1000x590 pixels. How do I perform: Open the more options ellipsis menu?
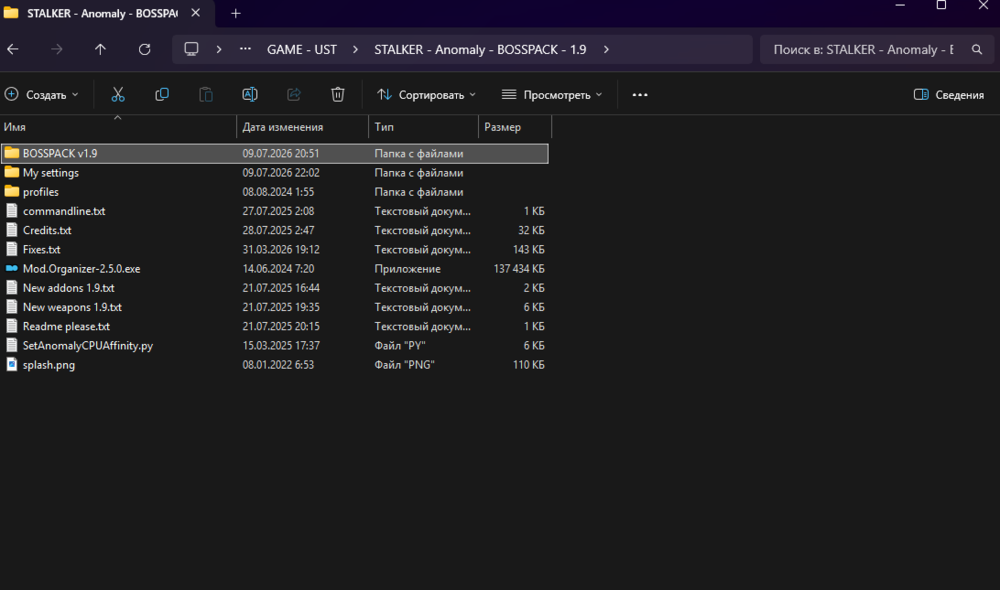pos(640,94)
